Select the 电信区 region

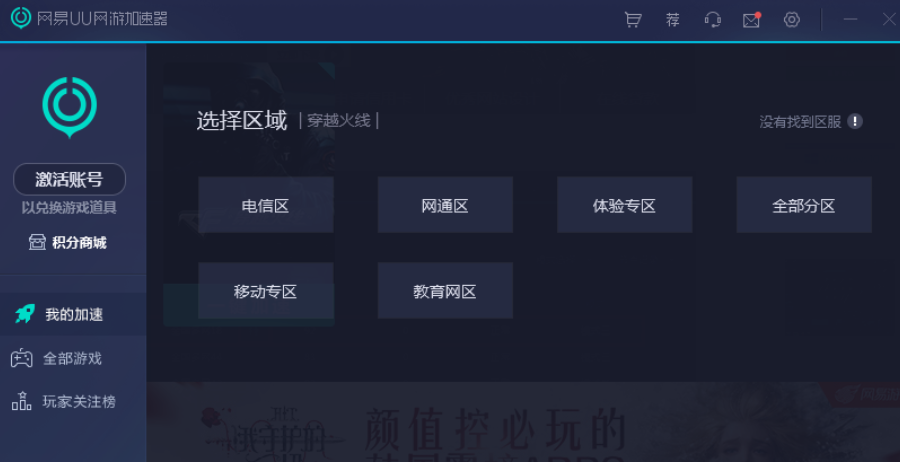266,205
